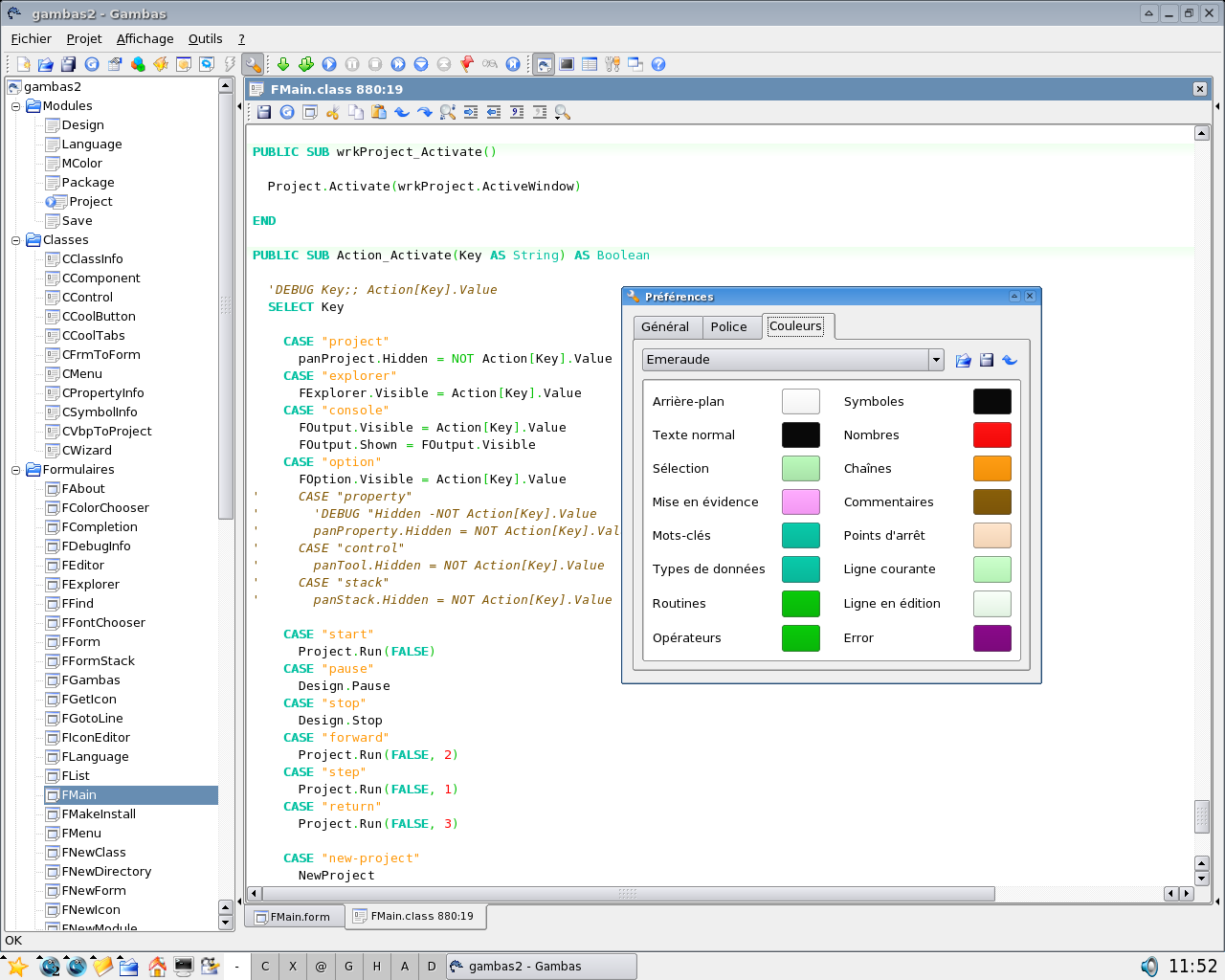Click the single green arrow Compile icon
Screen dimensions: 1225x980
tap(283, 64)
